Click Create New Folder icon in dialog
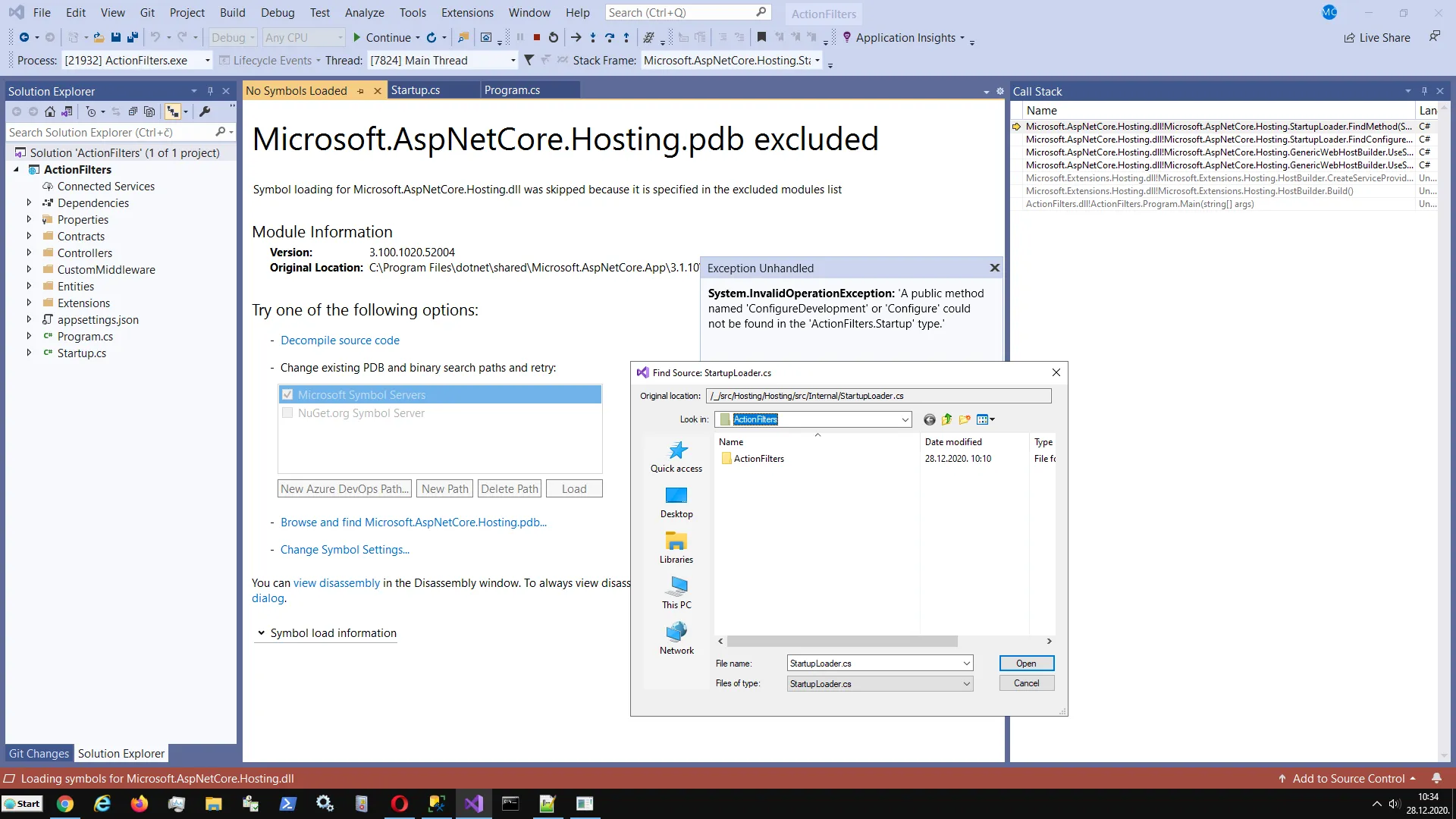 pyautogui.click(x=965, y=419)
